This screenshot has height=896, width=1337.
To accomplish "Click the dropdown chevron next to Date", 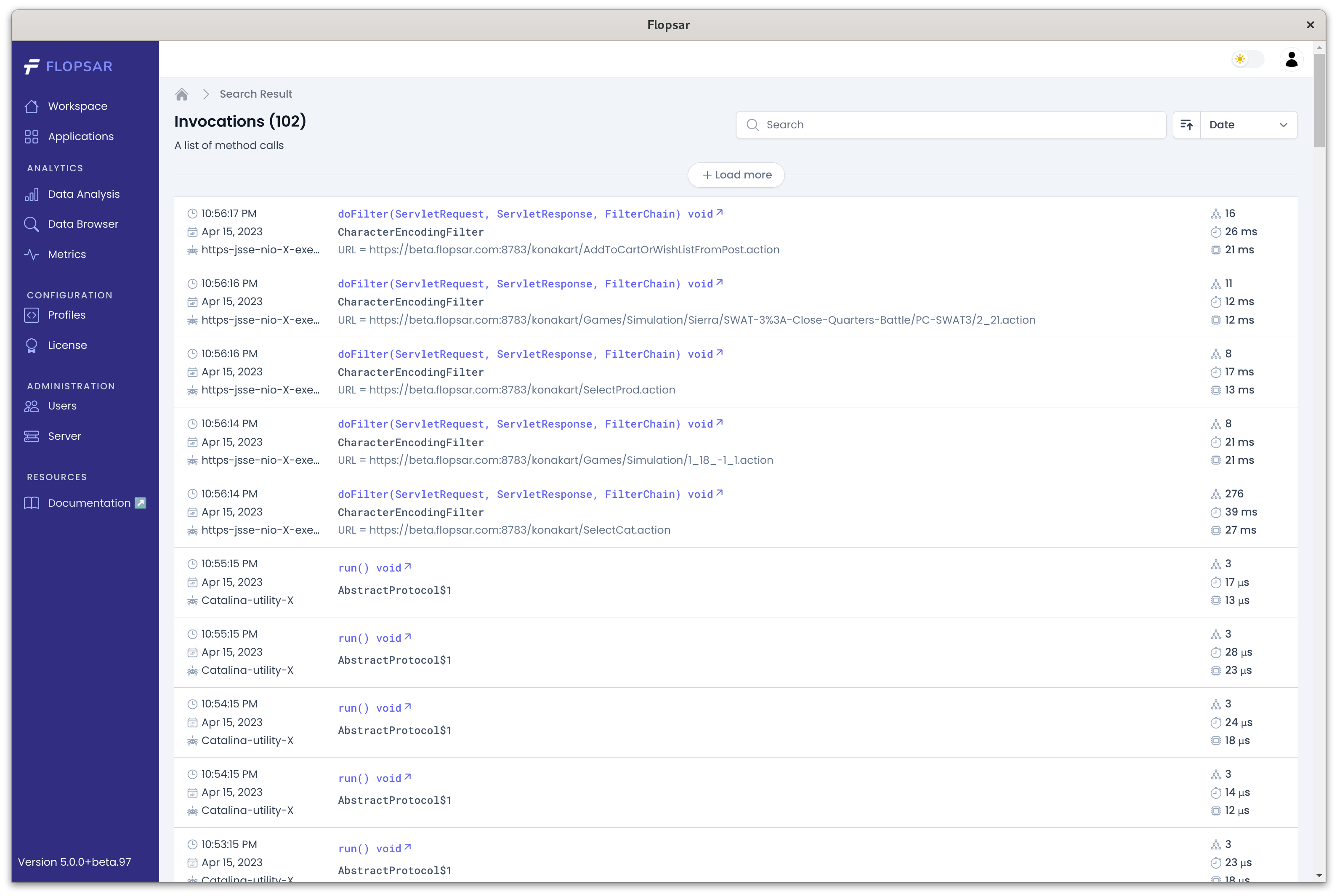I will point(1283,125).
